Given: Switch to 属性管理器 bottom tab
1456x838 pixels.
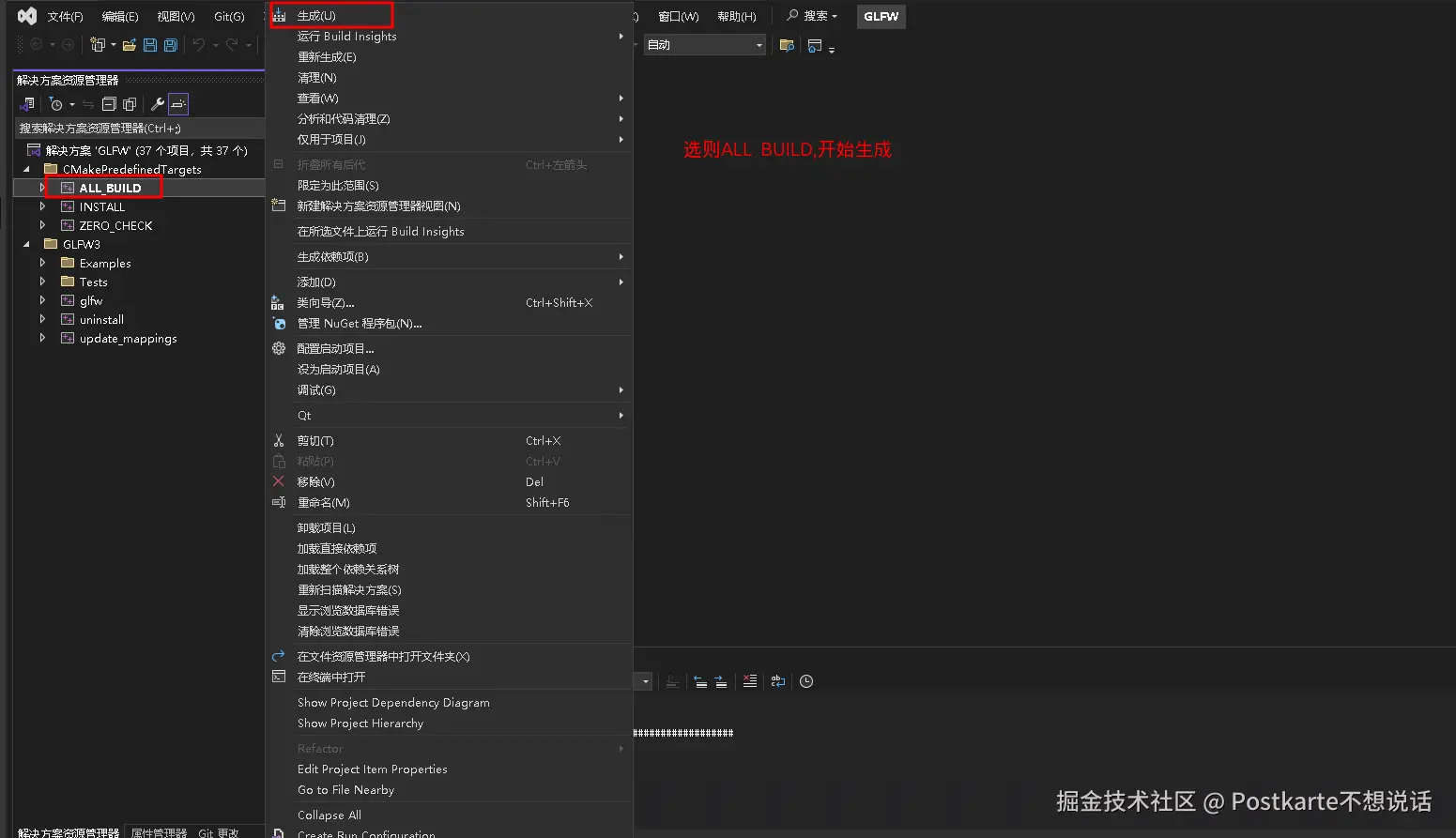Looking at the screenshot, I should (x=159, y=832).
